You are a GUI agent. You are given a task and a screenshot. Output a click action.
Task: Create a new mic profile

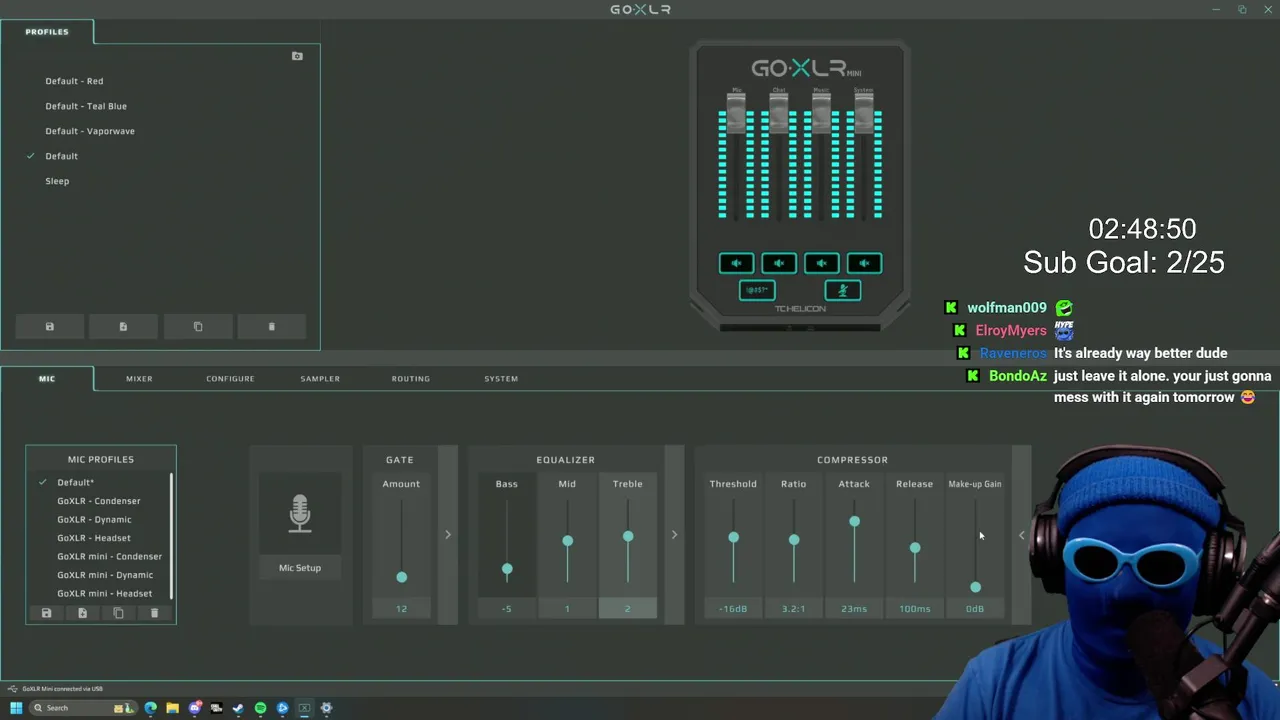82,613
